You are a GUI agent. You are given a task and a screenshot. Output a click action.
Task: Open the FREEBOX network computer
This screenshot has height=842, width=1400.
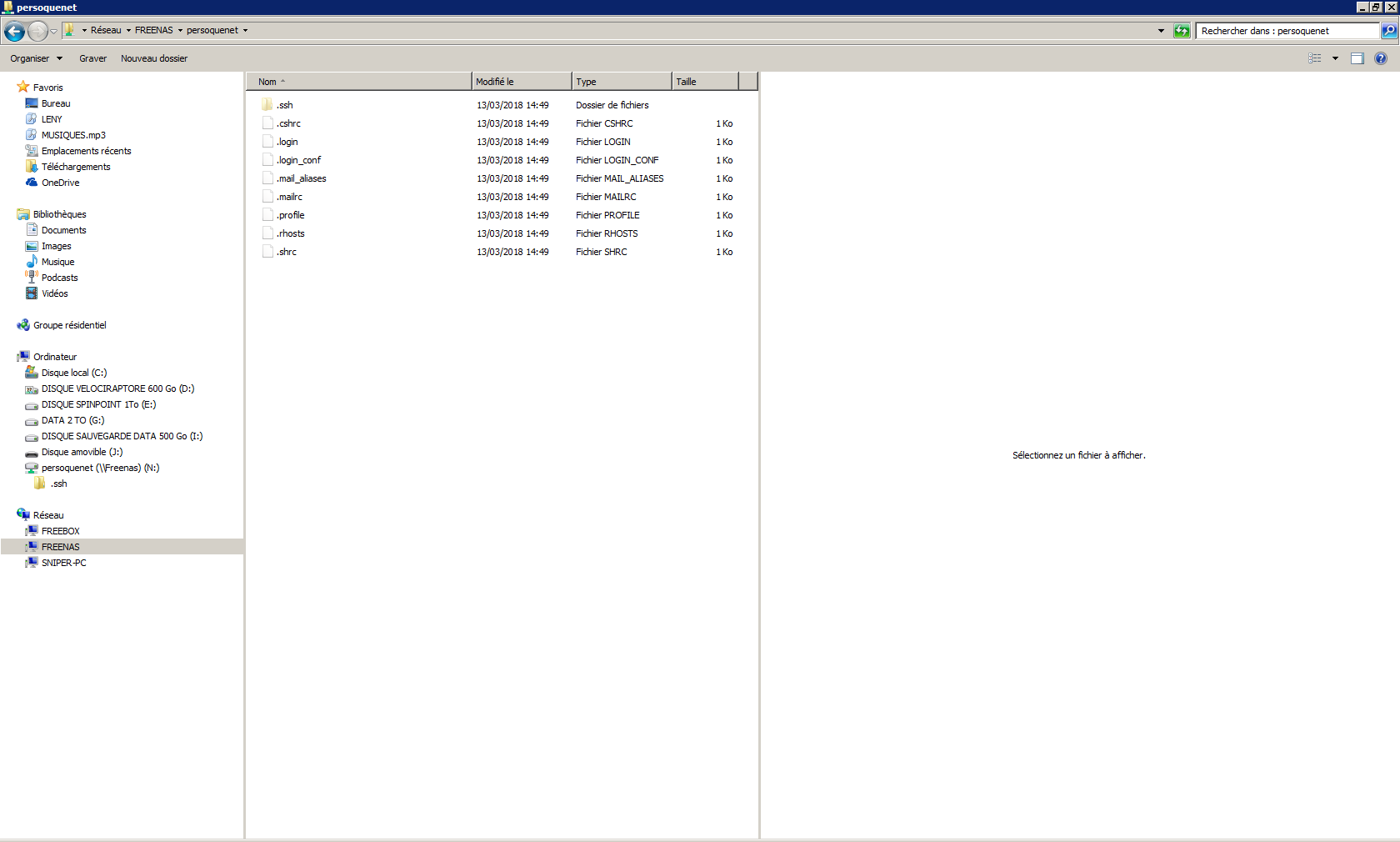point(61,531)
